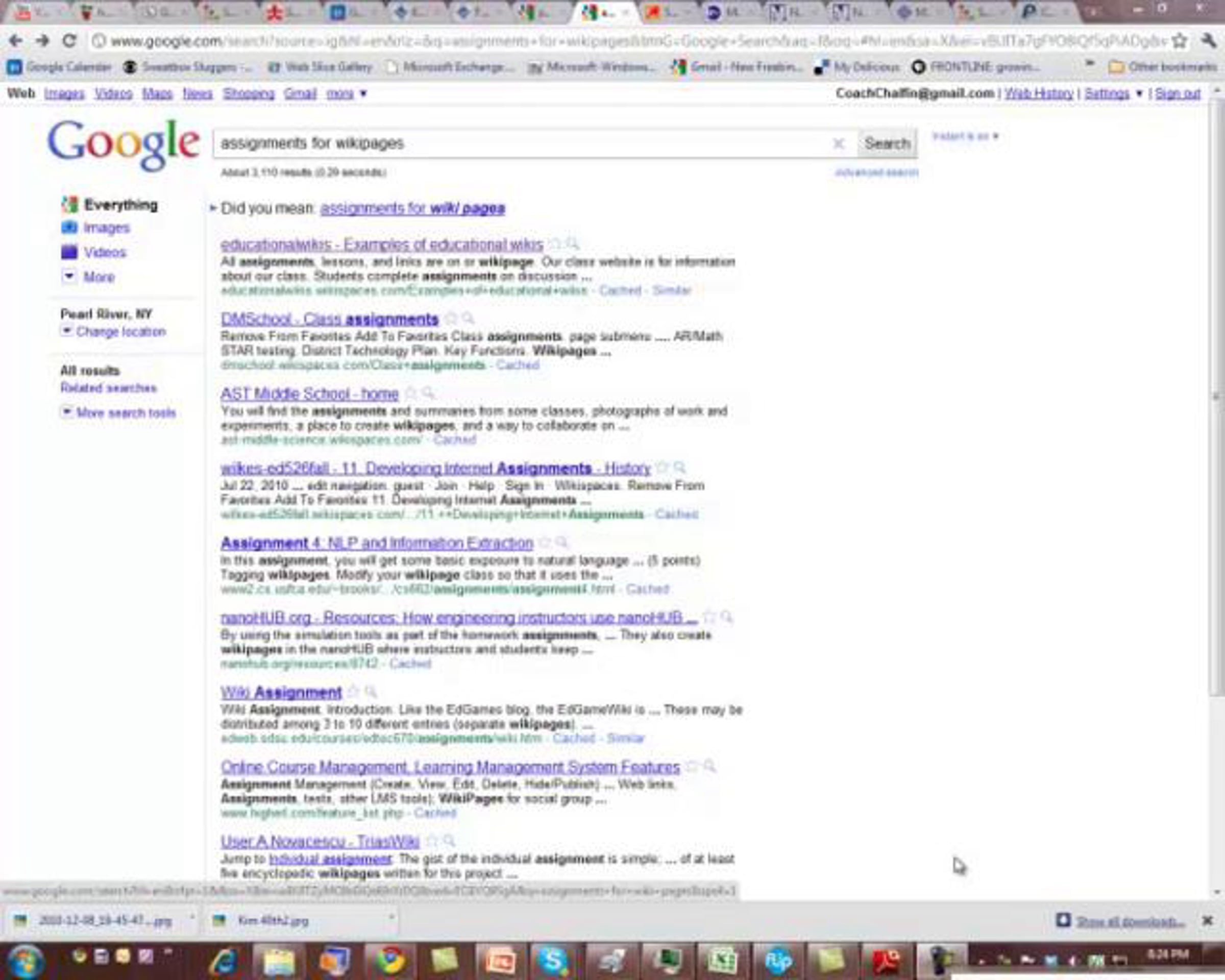This screenshot has height=980, width=1225.
Task: Open Instant Preview for educationalwikis result
Action: pyautogui.click(x=573, y=244)
